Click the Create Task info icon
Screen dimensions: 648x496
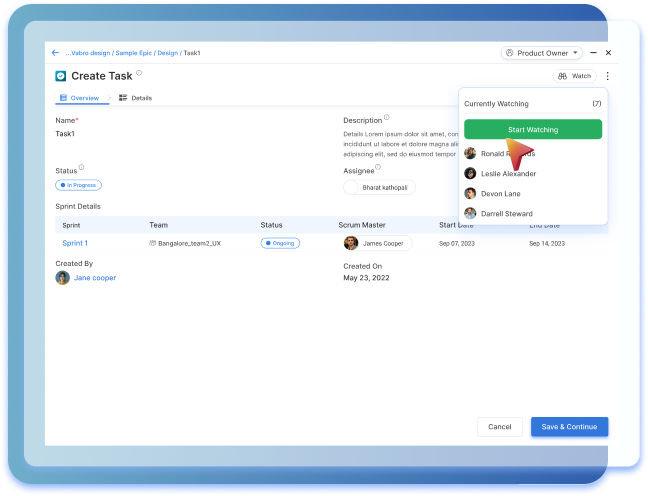[x=139, y=73]
